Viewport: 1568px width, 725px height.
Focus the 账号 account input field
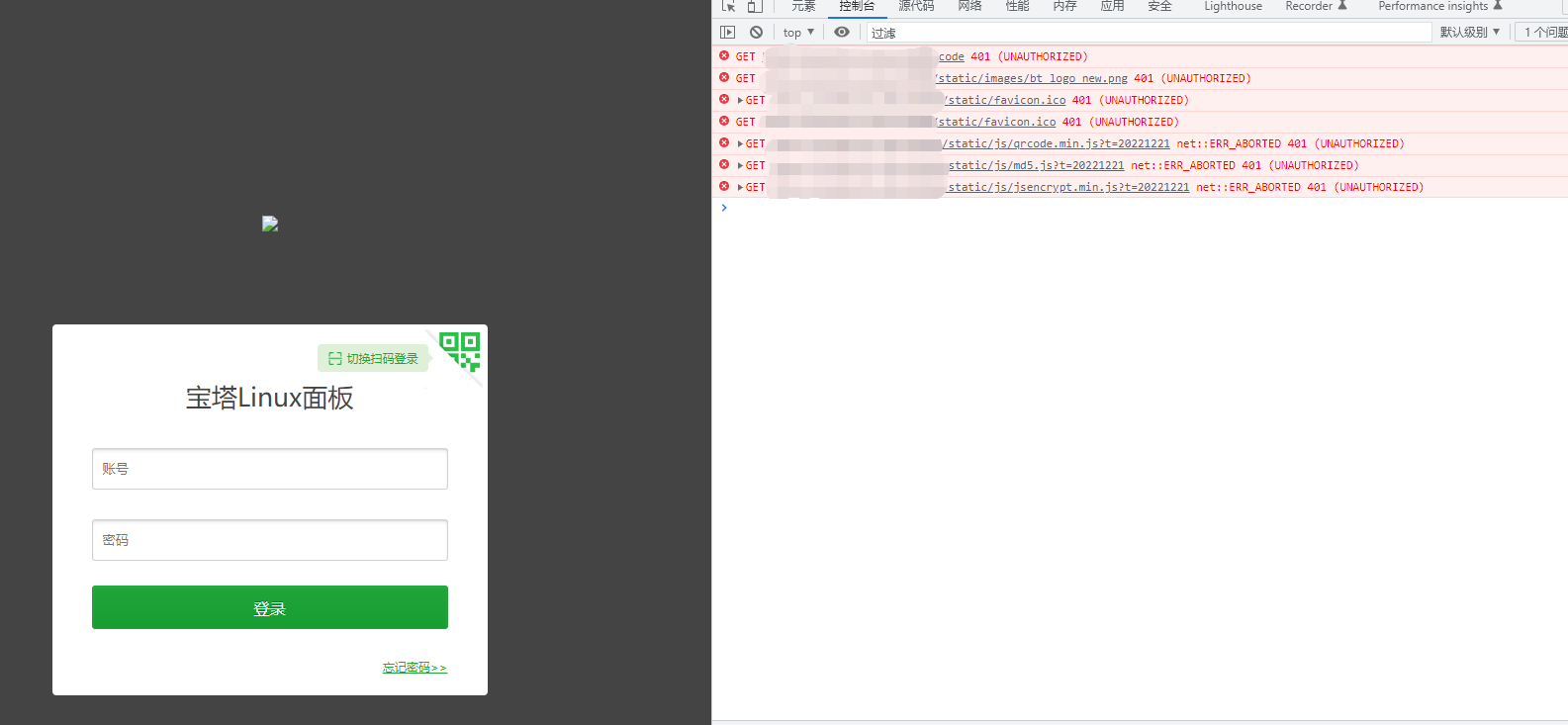click(x=270, y=469)
